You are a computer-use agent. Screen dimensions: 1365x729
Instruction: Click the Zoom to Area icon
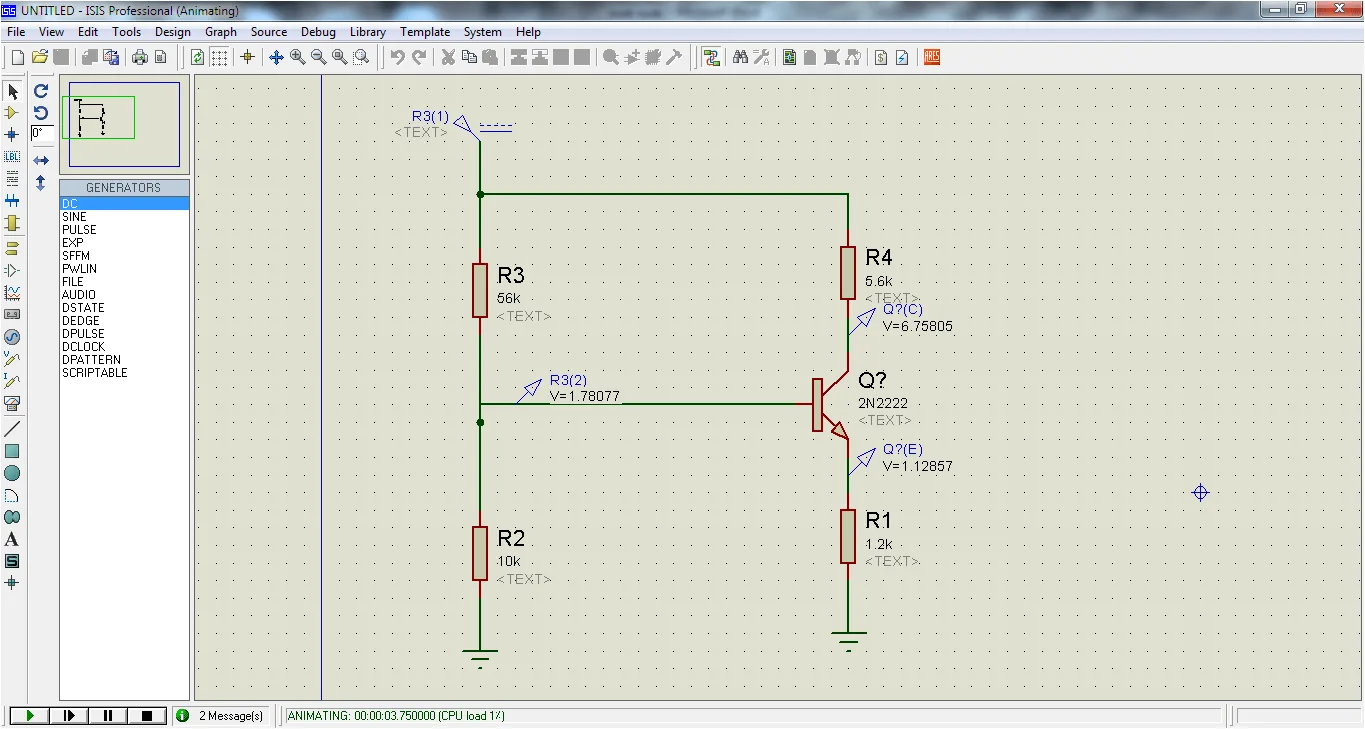[x=361, y=57]
